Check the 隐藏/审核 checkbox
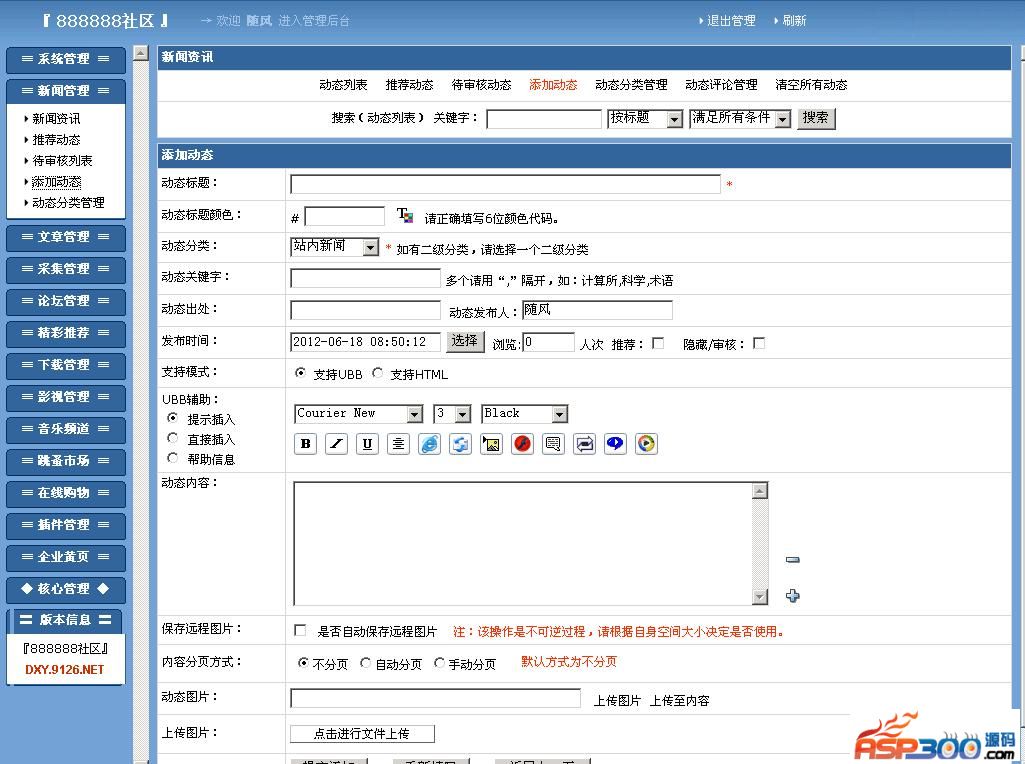This screenshot has height=764, width=1025. coord(759,343)
